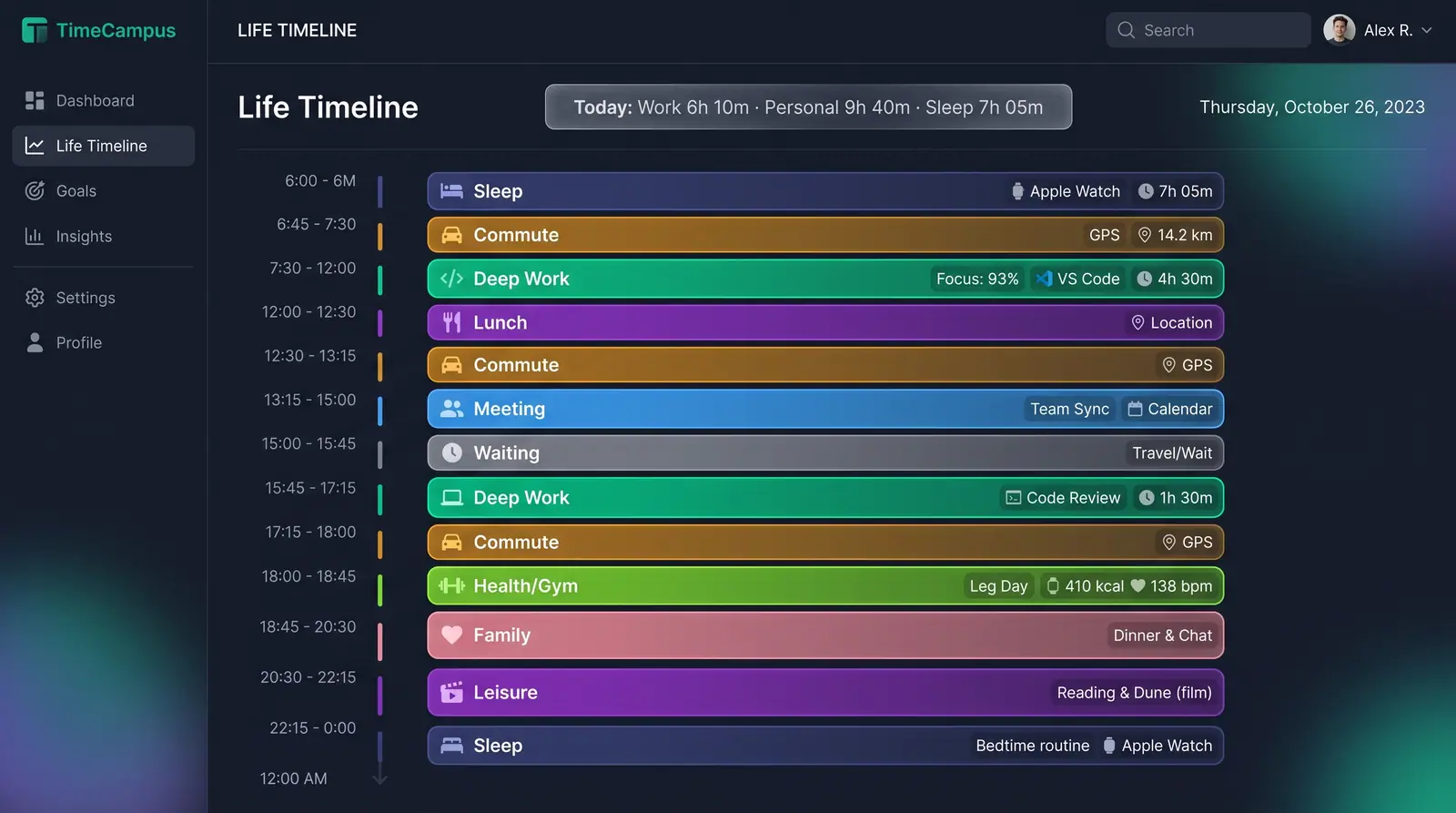Click the Leg Day tag
Image resolution: width=1456 pixels, height=813 pixels.
pyautogui.click(x=998, y=585)
